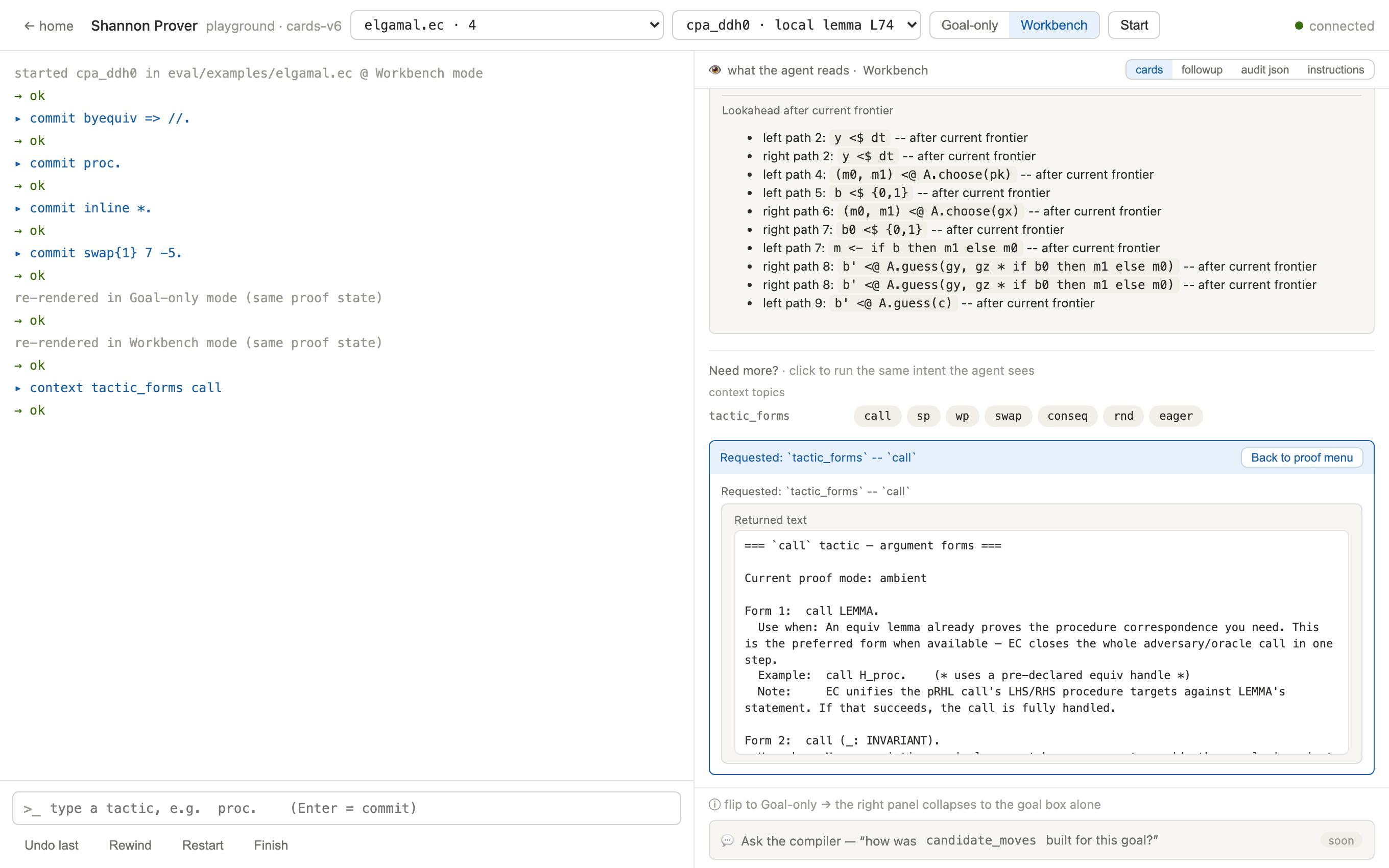Click 'started cpa_ddh0 in eval/examples/elgamal.ec' line
The height and width of the screenshot is (868, 1389).
click(x=249, y=74)
